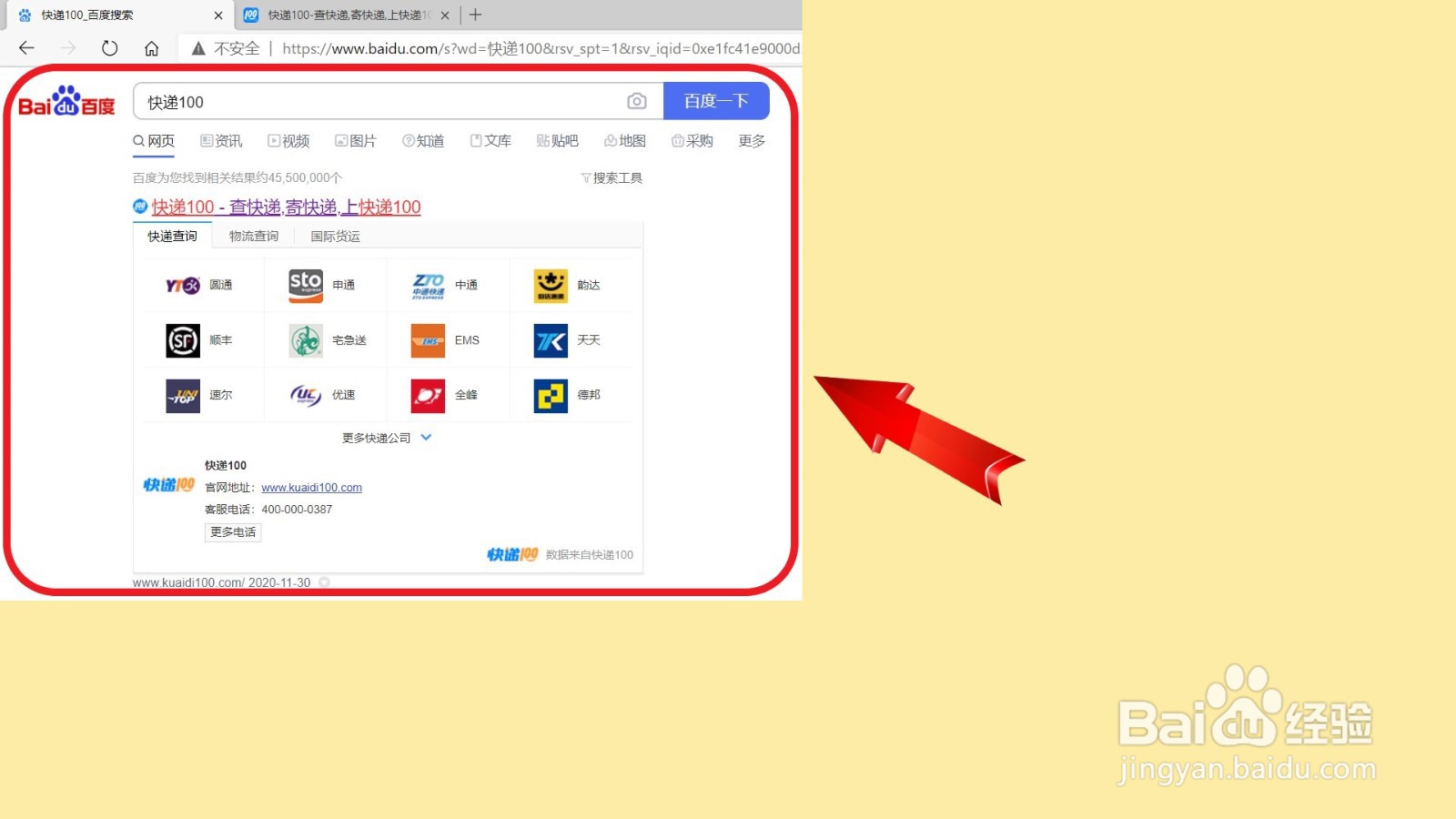The image size is (1456, 819).
Task: Close the 快递100_百度搜索 tab
Action: (x=218, y=15)
